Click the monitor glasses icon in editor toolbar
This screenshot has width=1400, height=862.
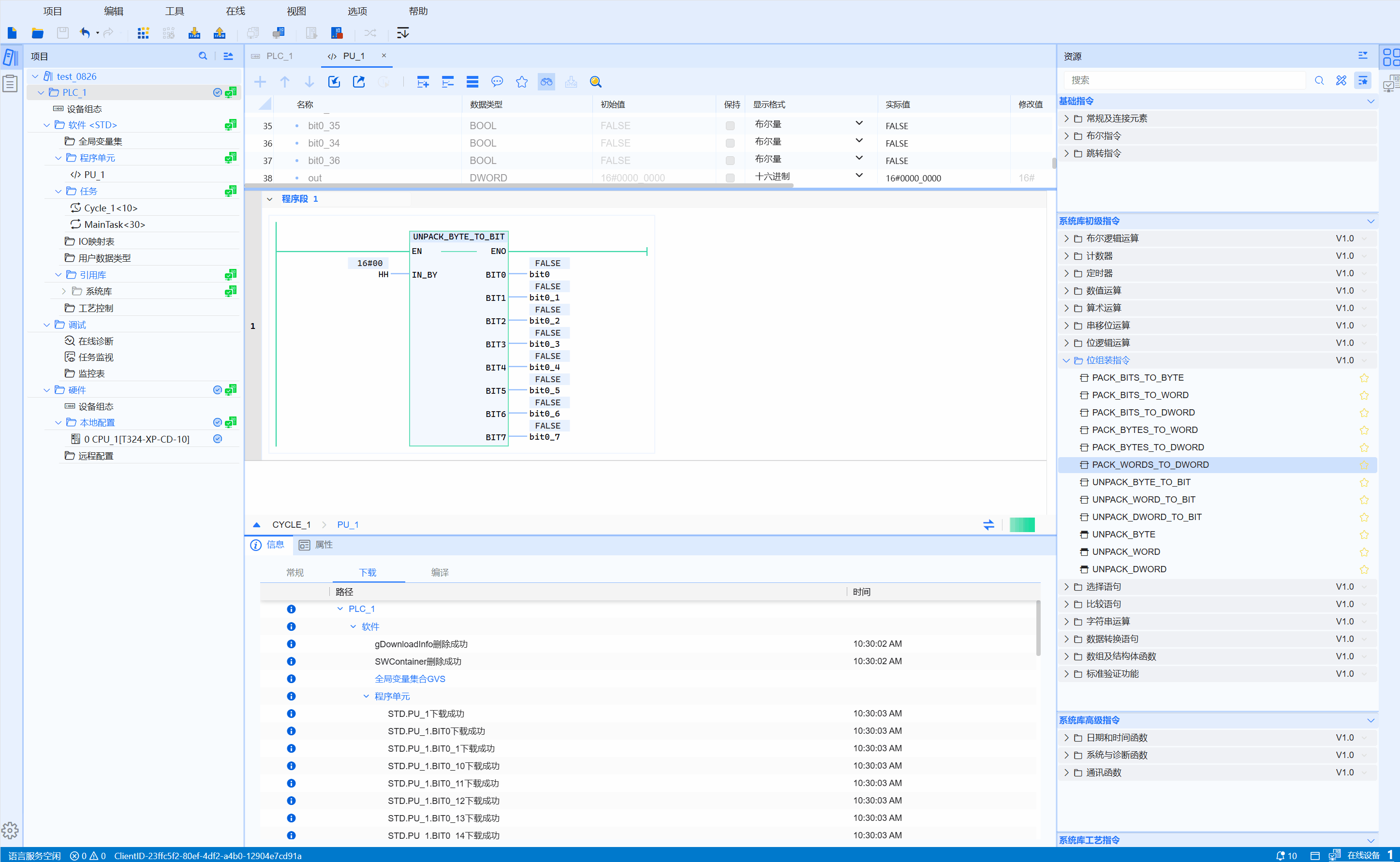coord(546,82)
